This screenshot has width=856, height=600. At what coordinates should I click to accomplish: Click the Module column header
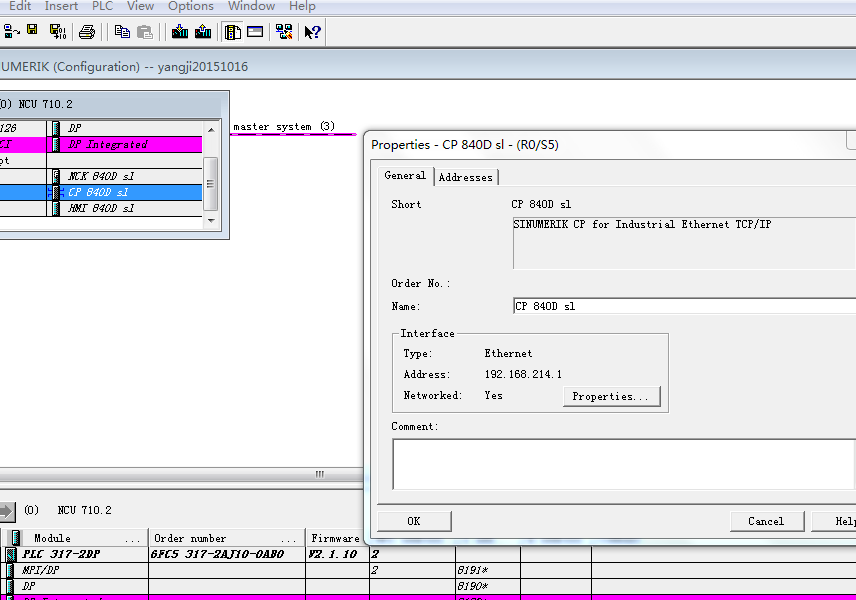[x=76, y=538]
